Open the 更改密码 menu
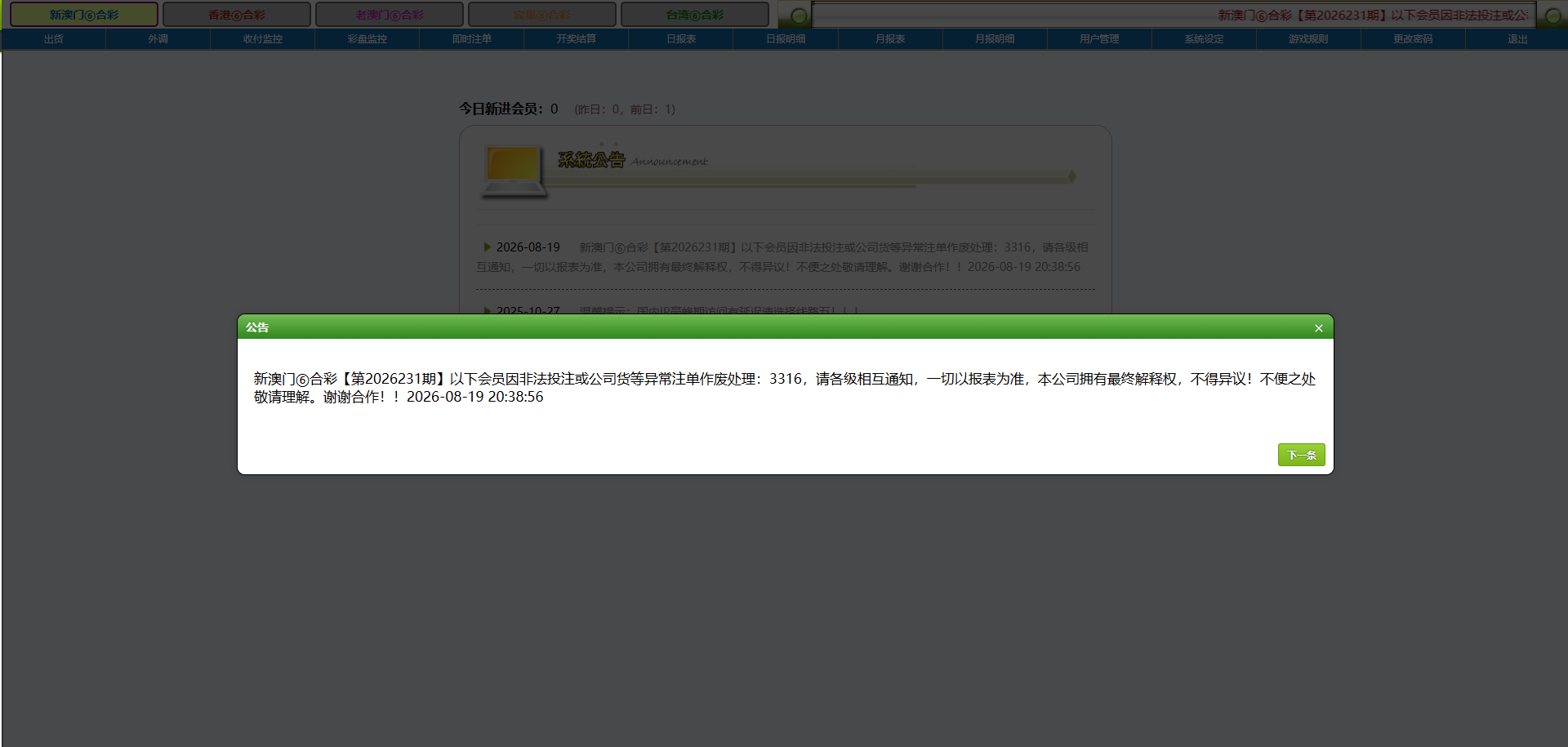 pyautogui.click(x=1413, y=39)
